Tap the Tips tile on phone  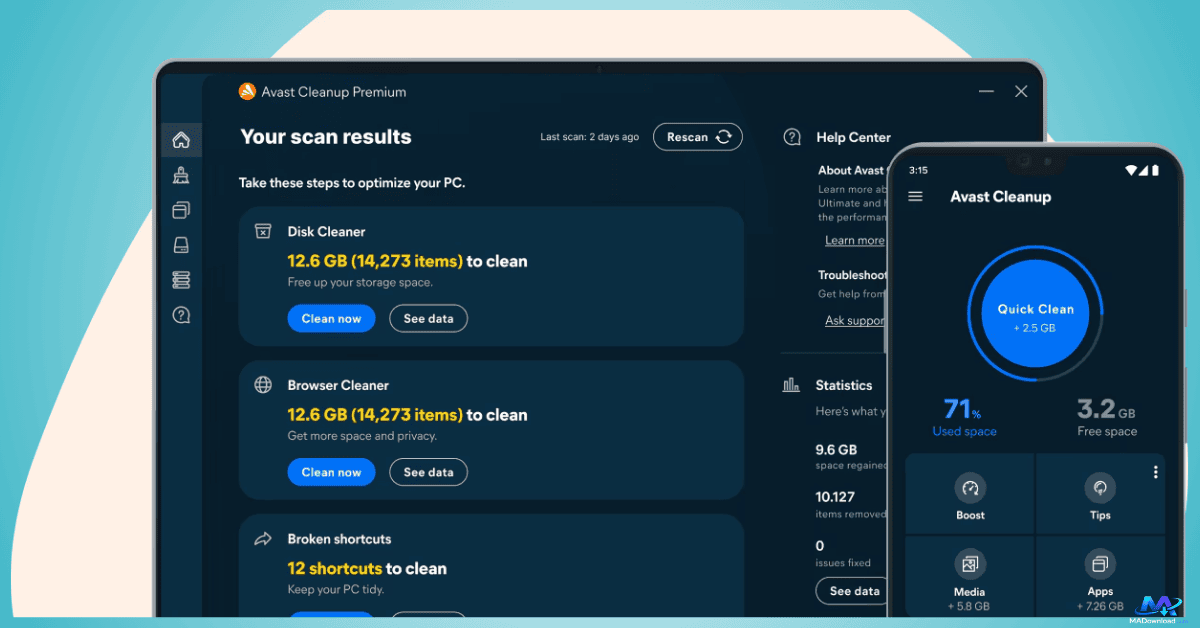click(1100, 497)
